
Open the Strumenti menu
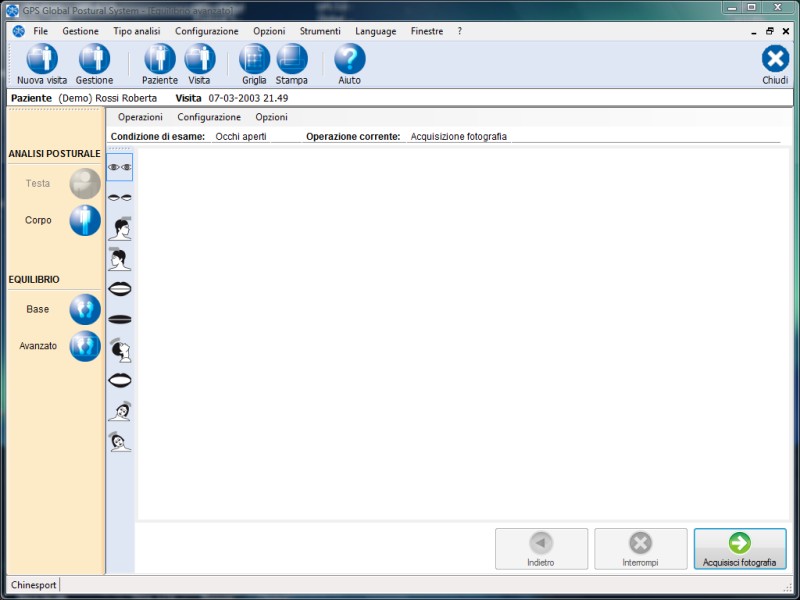pyautogui.click(x=320, y=31)
